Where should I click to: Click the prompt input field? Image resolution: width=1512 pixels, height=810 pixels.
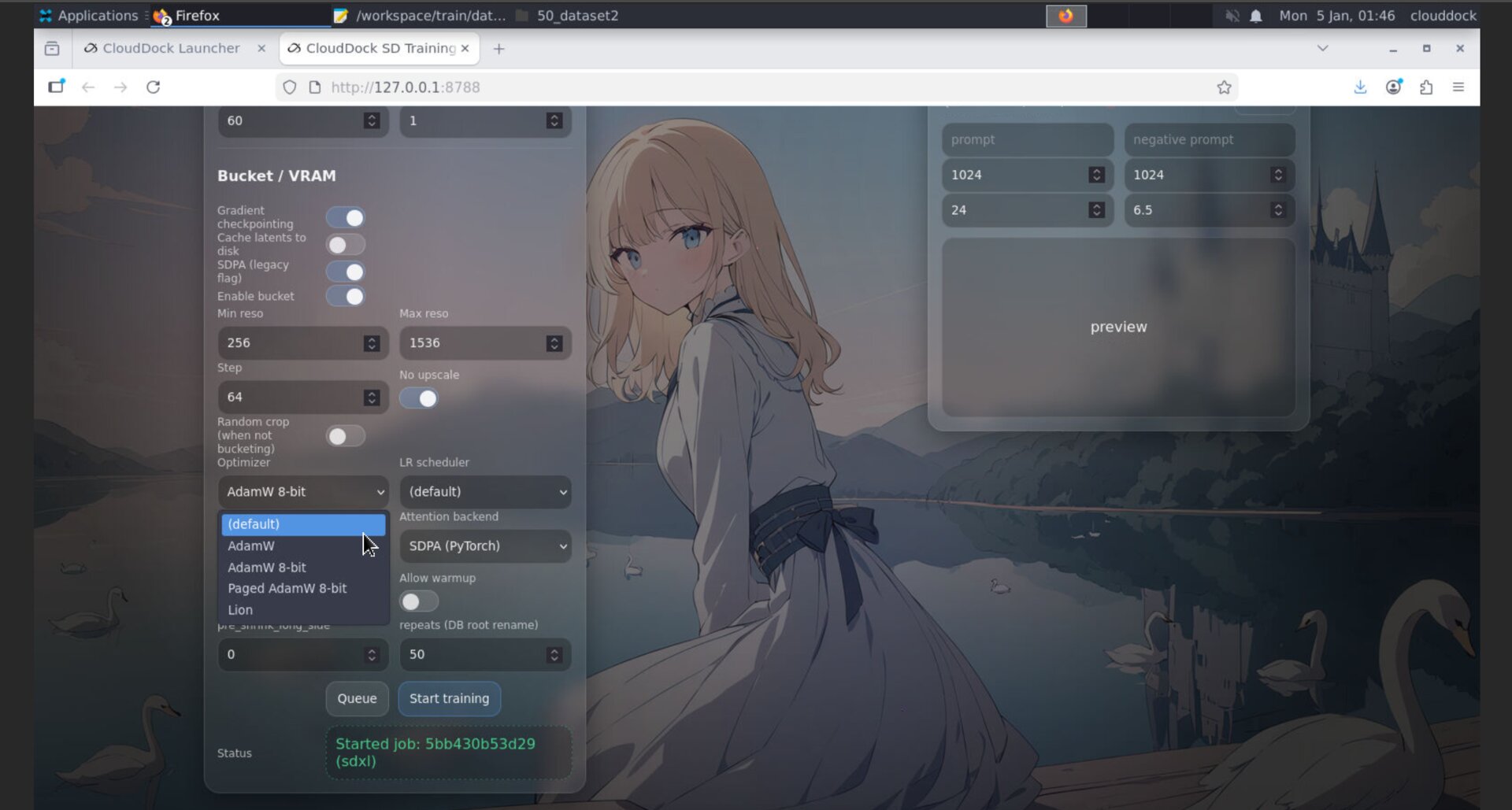1027,139
